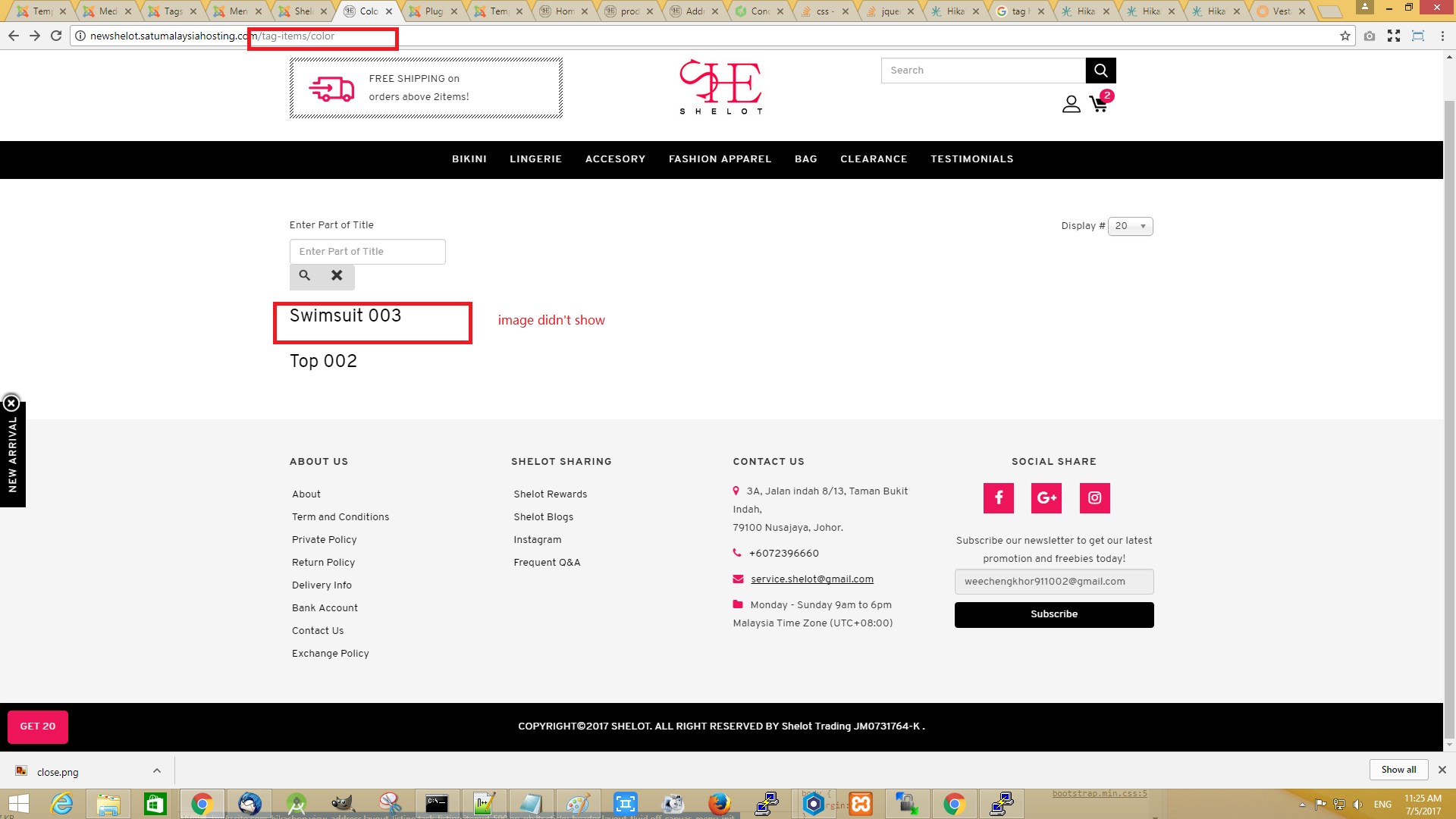Open the About footer link

click(x=306, y=494)
